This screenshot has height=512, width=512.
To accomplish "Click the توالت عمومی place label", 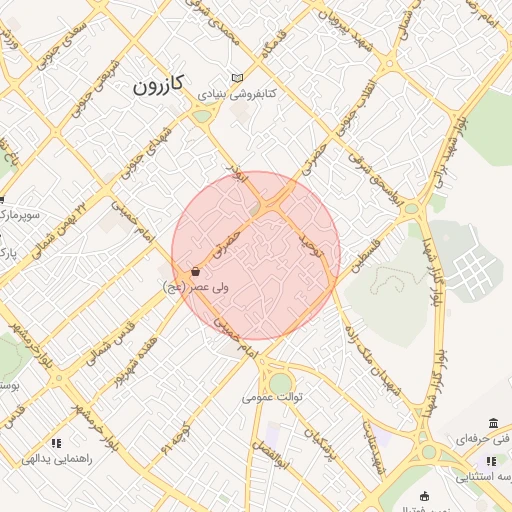I will click(x=272, y=397).
